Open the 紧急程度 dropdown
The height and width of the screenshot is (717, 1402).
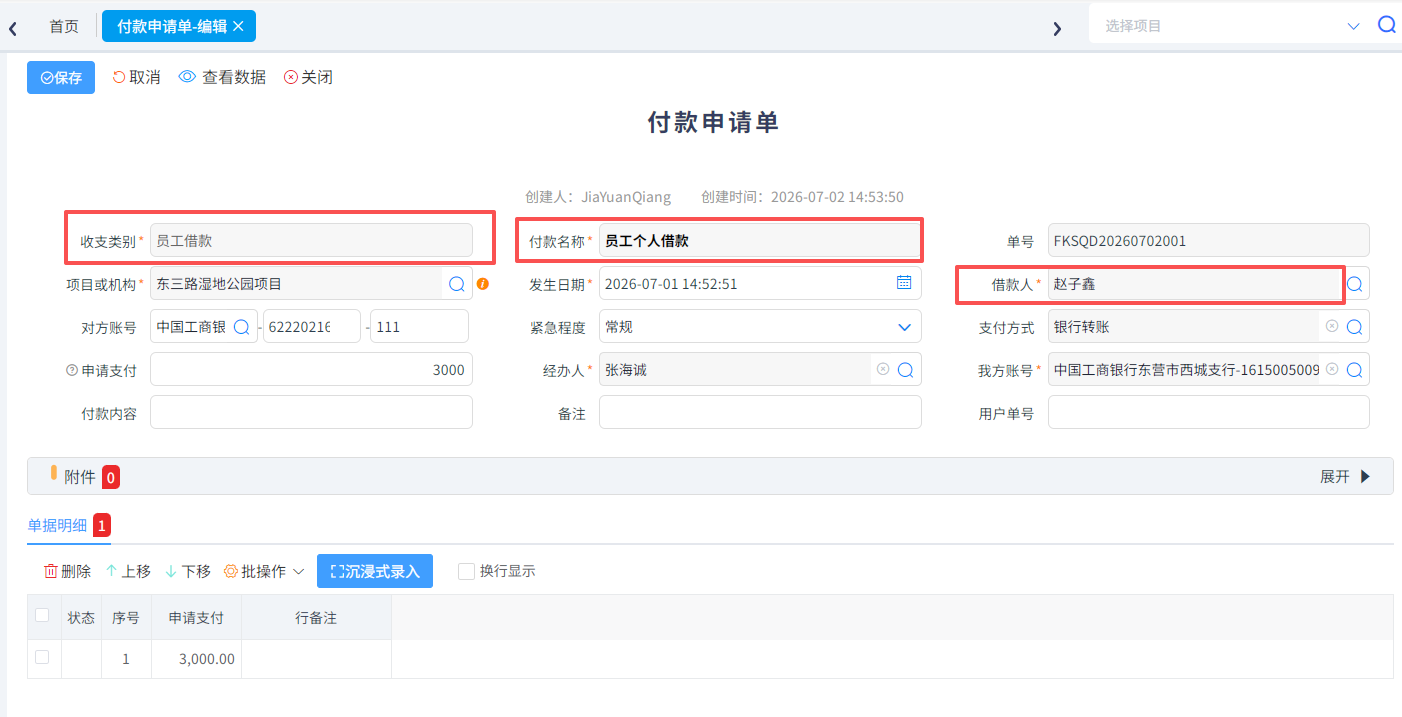(x=760, y=327)
